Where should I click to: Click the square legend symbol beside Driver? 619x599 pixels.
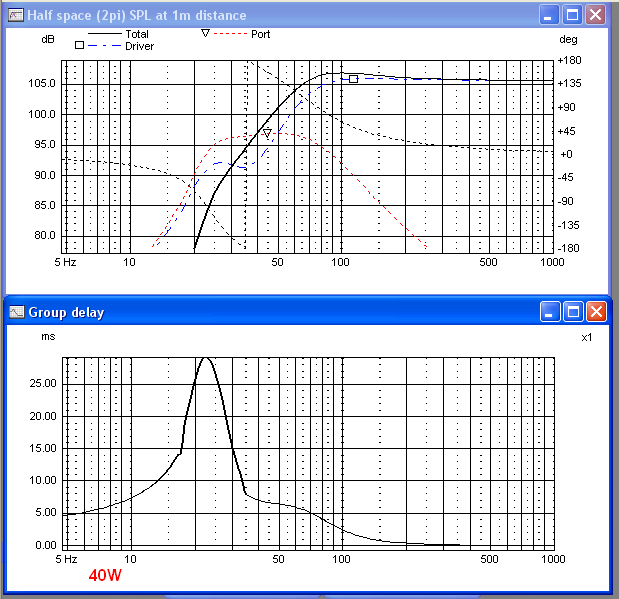click(x=79, y=45)
